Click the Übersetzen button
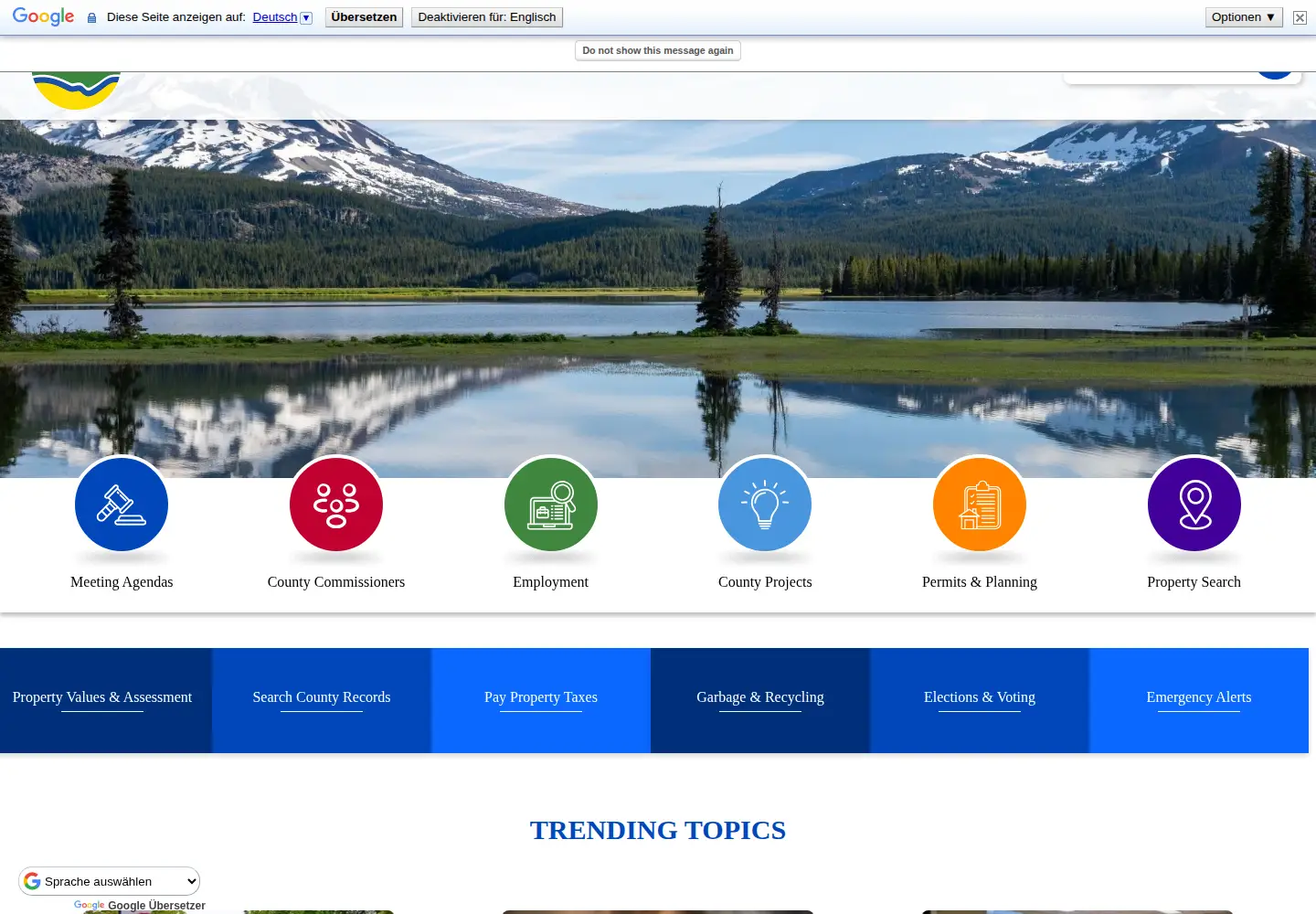 coord(364,17)
